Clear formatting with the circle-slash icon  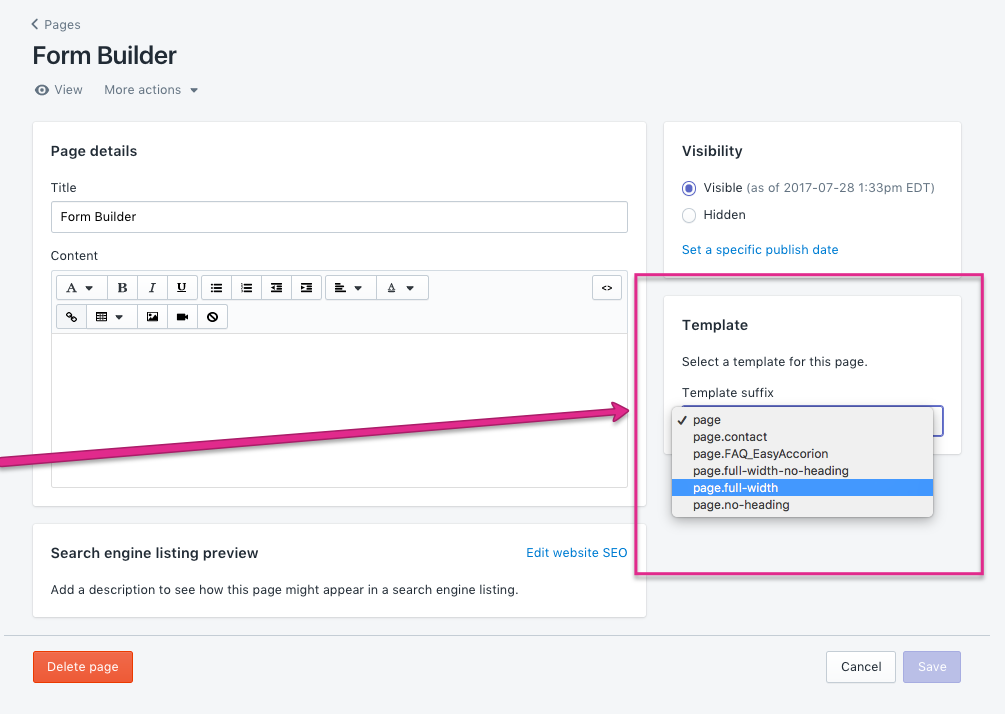[212, 317]
